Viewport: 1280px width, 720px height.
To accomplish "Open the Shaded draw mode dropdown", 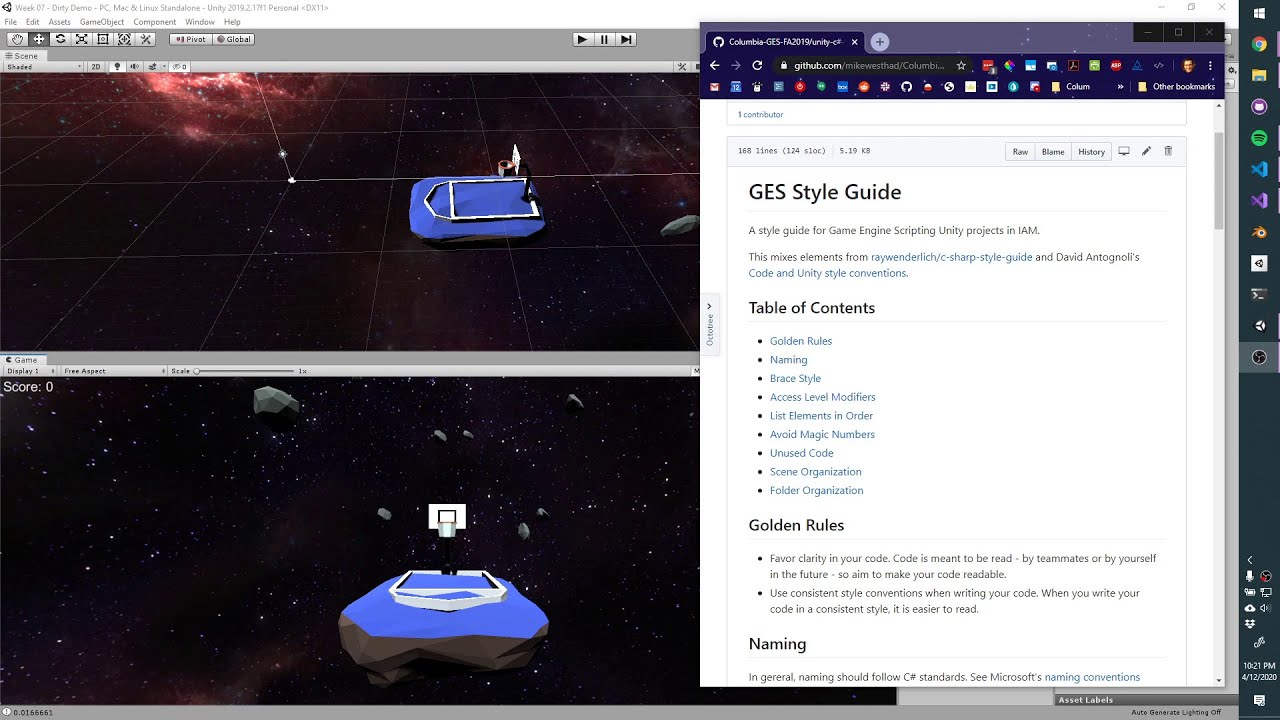I will (x=44, y=67).
